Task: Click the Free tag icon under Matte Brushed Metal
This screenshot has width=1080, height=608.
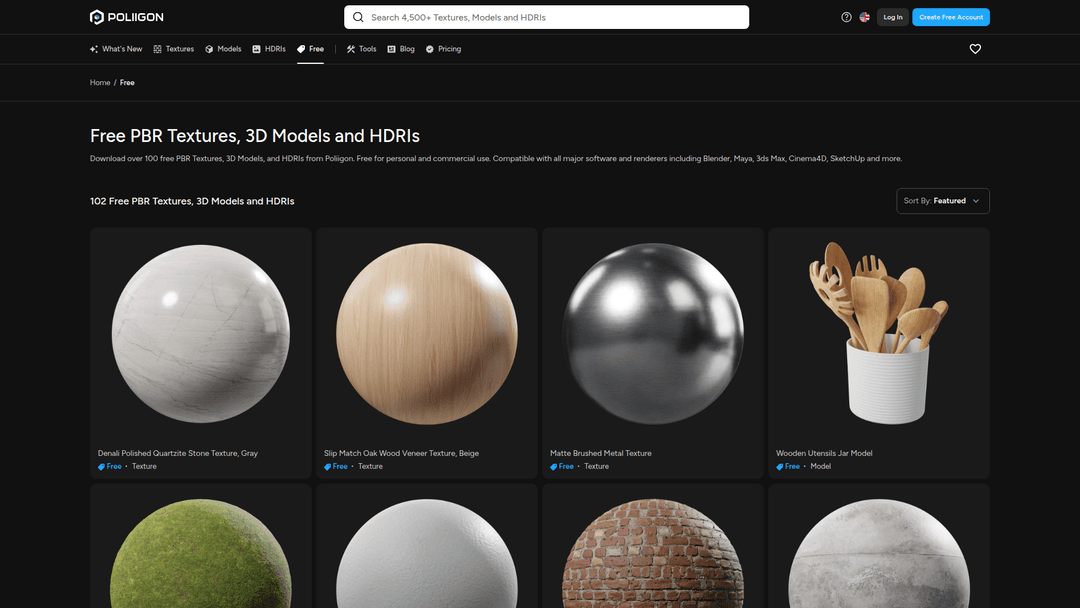Action: [554, 467]
